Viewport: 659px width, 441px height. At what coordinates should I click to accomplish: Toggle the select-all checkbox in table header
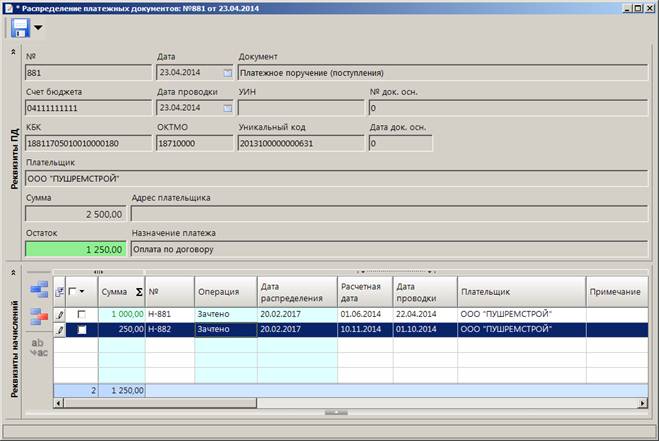[72, 291]
